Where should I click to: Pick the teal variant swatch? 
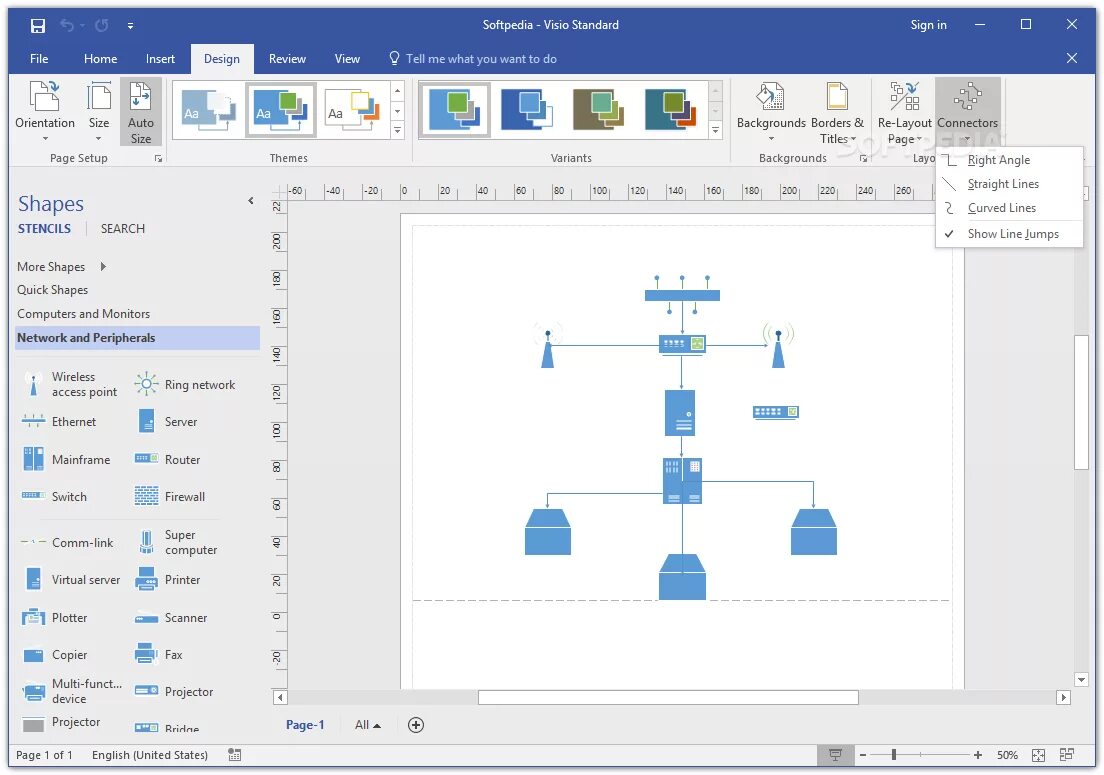670,110
